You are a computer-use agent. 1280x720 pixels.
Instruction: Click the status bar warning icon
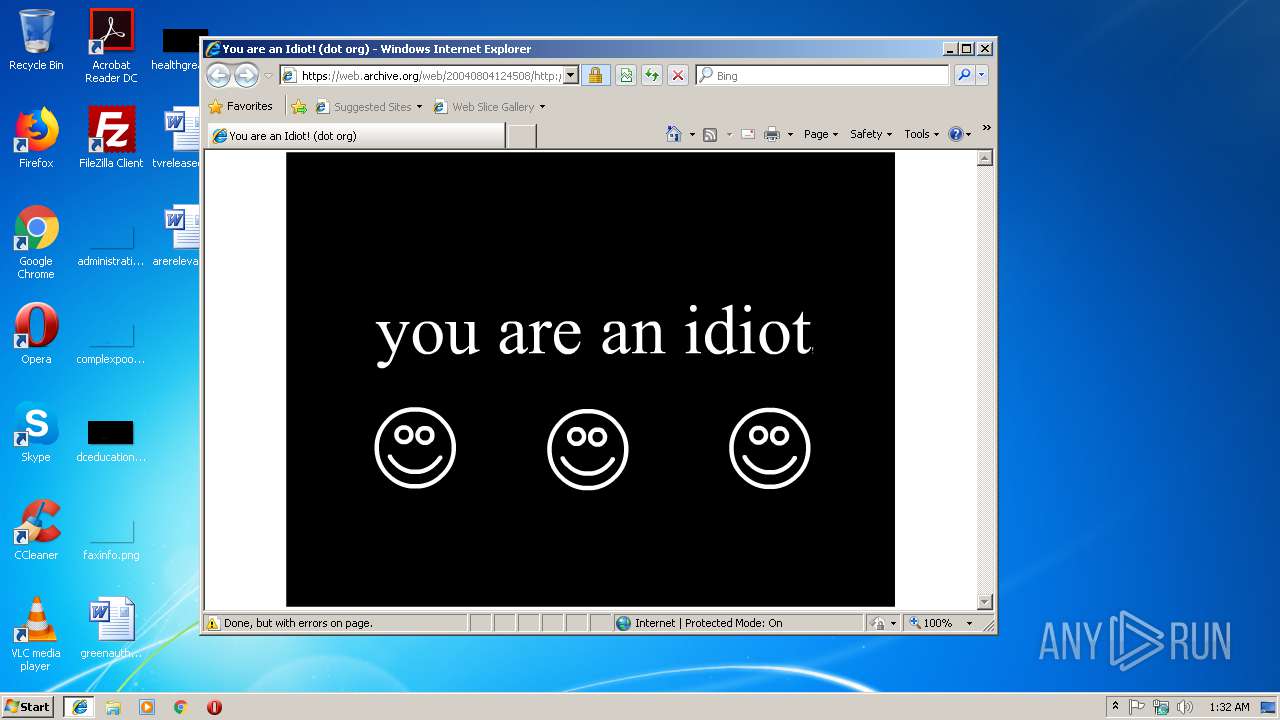point(212,623)
